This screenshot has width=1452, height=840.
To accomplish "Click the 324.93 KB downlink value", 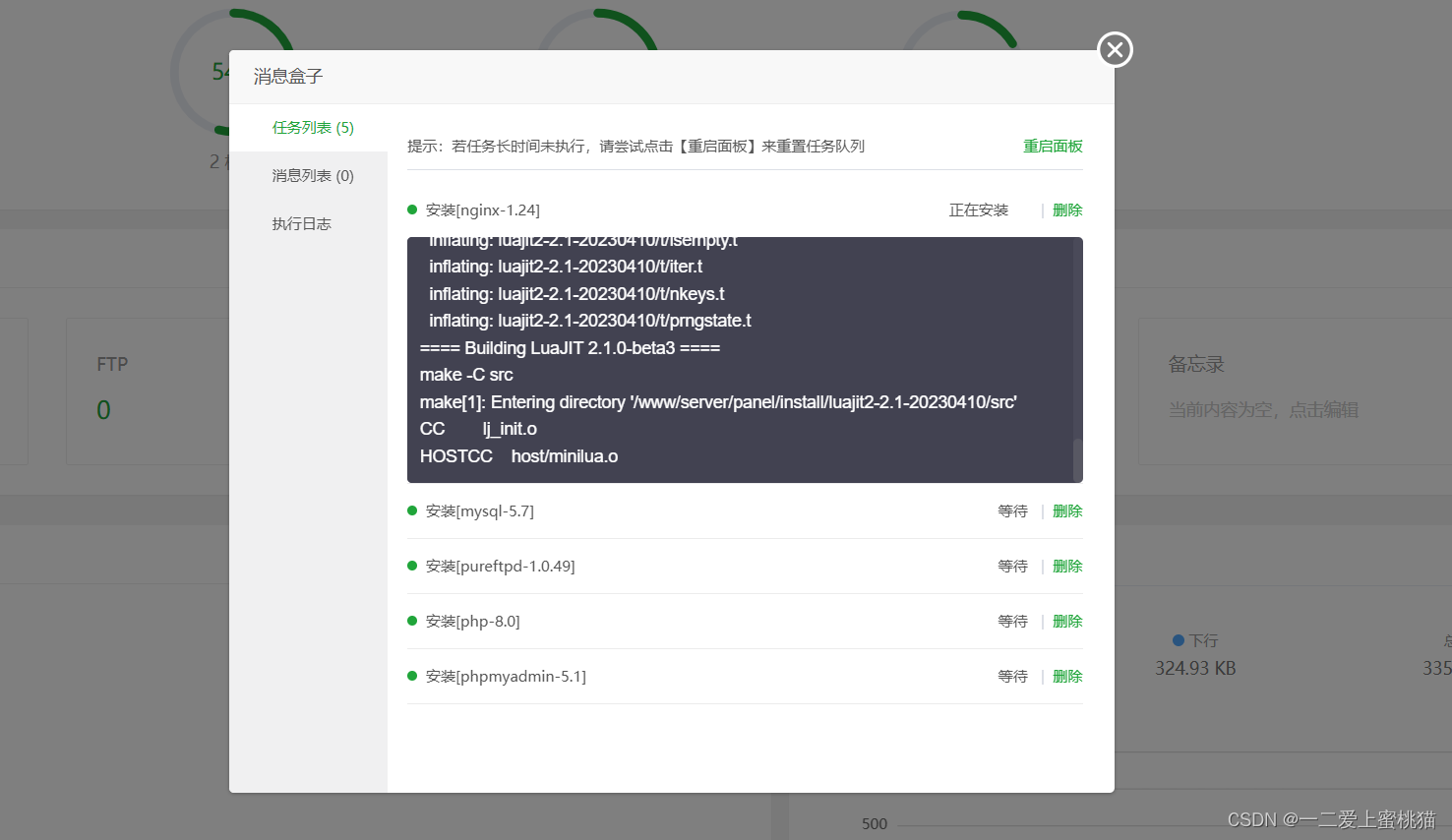I will [1195, 669].
